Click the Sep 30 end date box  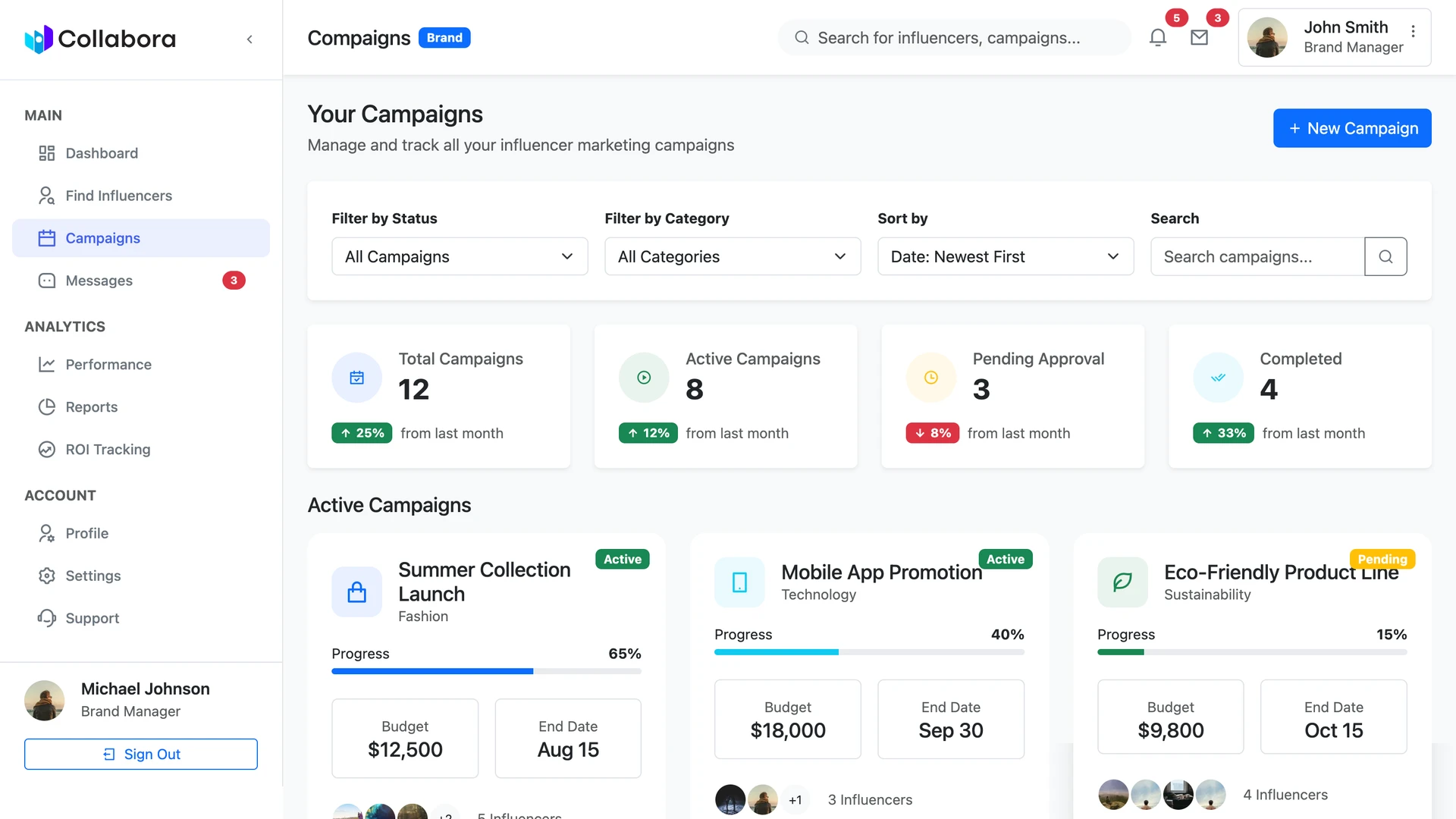951,719
